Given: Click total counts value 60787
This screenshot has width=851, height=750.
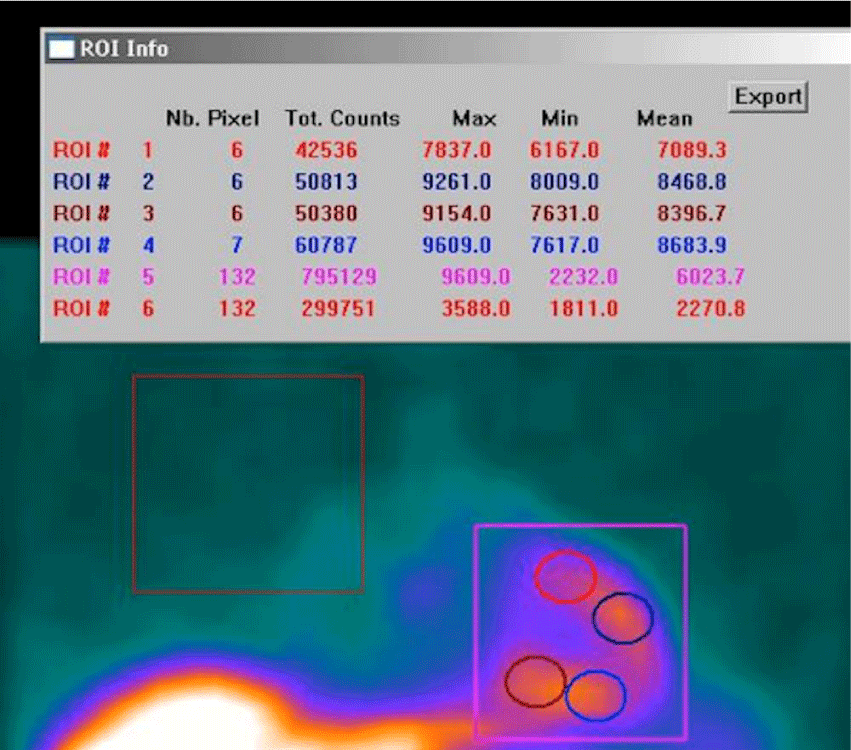Looking at the screenshot, I should click(x=326, y=245).
